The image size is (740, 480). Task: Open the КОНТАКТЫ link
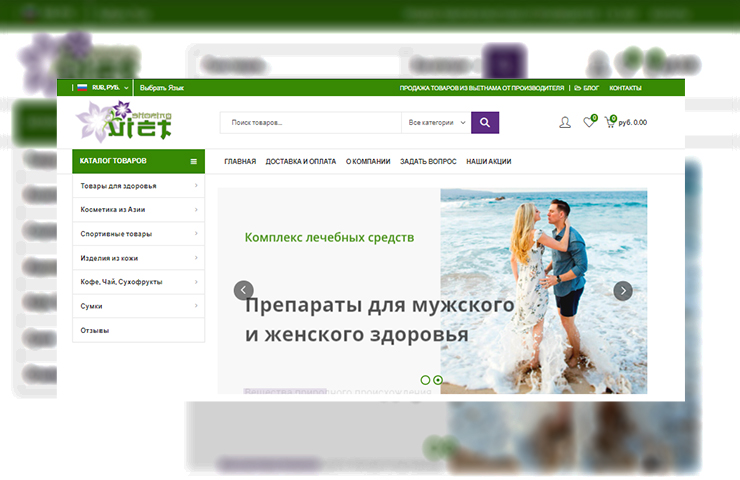(x=625, y=88)
